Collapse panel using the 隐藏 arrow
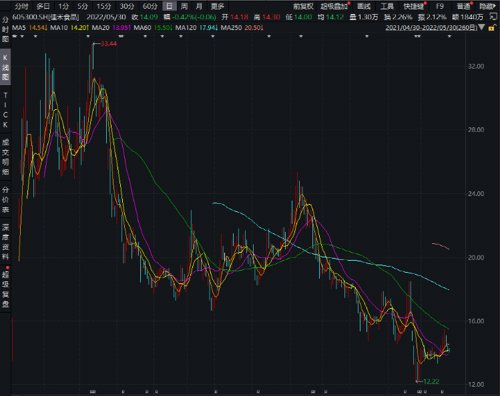The height and width of the screenshot is (396, 500). click(487, 6)
